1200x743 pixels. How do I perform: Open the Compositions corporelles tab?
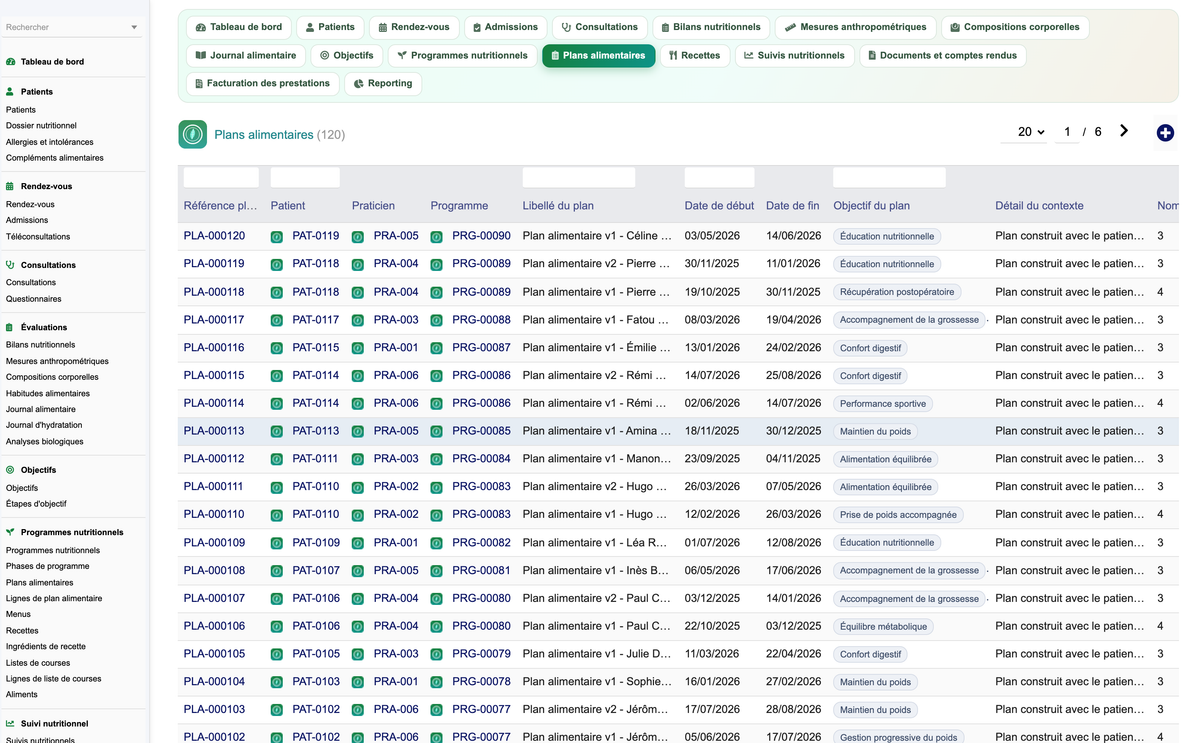(x=1015, y=27)
